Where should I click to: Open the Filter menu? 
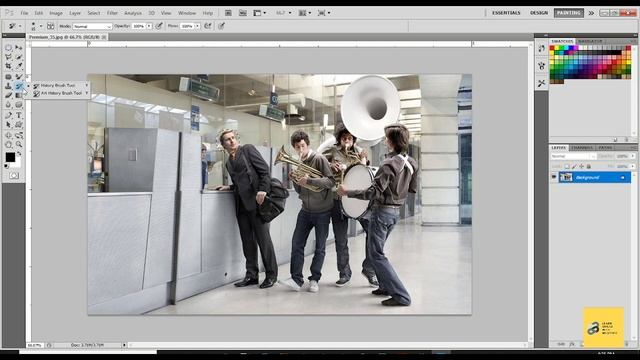click(x=112, y=13)
